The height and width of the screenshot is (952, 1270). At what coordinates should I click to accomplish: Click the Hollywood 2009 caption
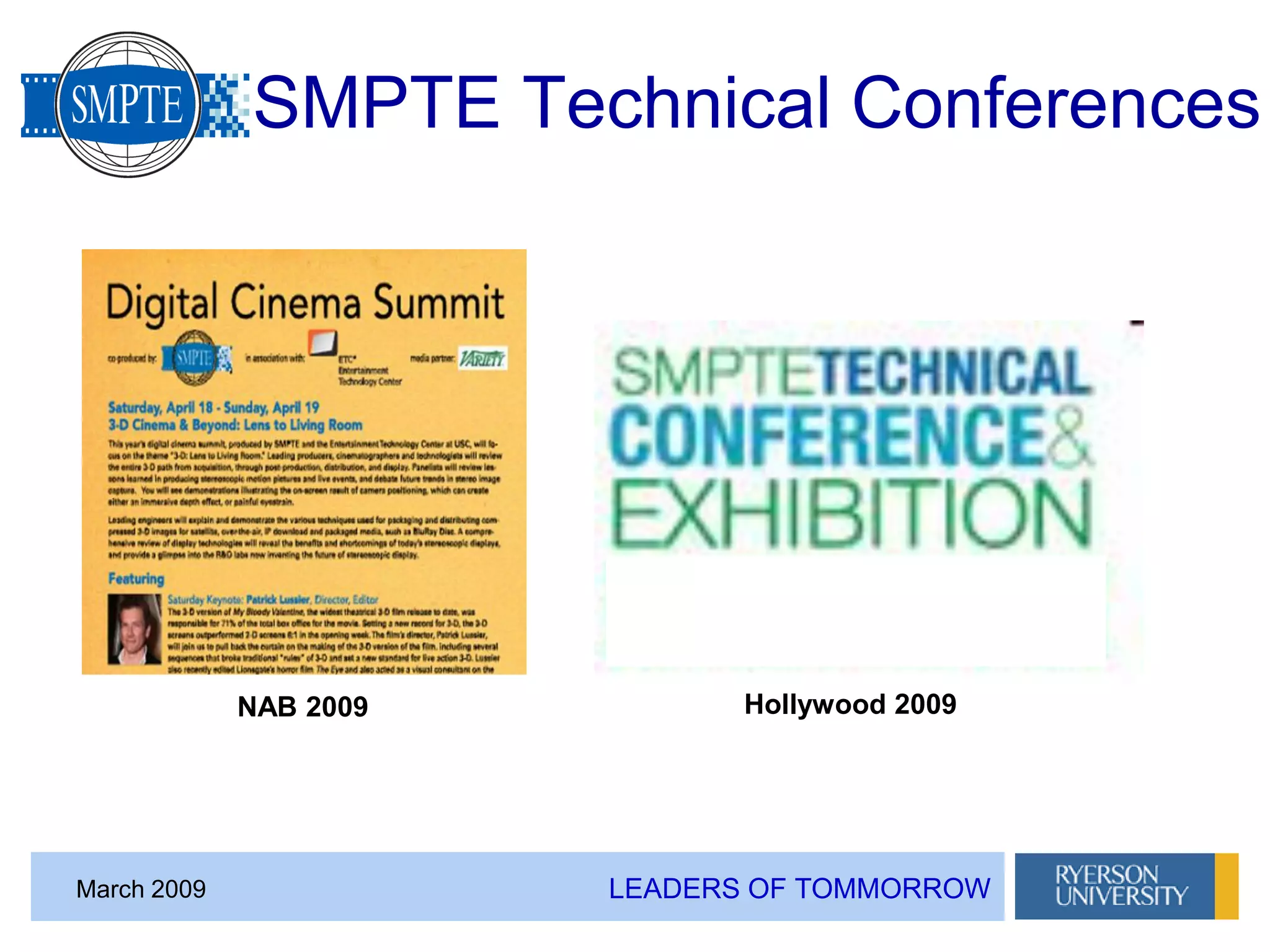850,704
